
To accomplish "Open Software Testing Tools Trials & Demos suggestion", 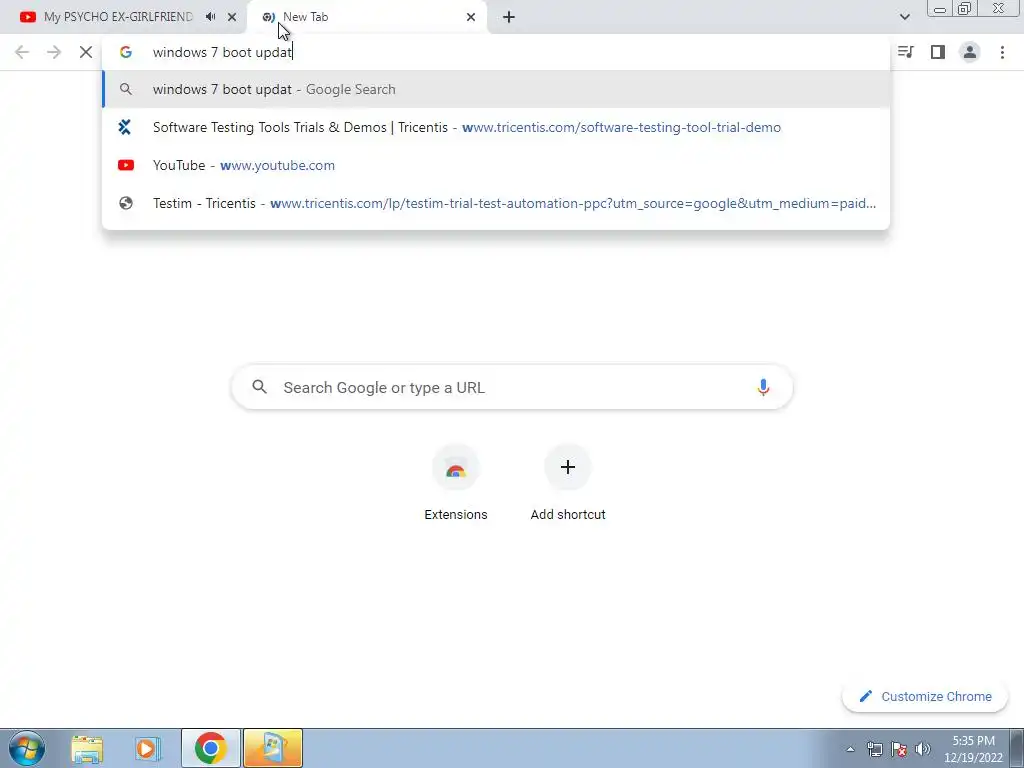I will pos(496,127).
